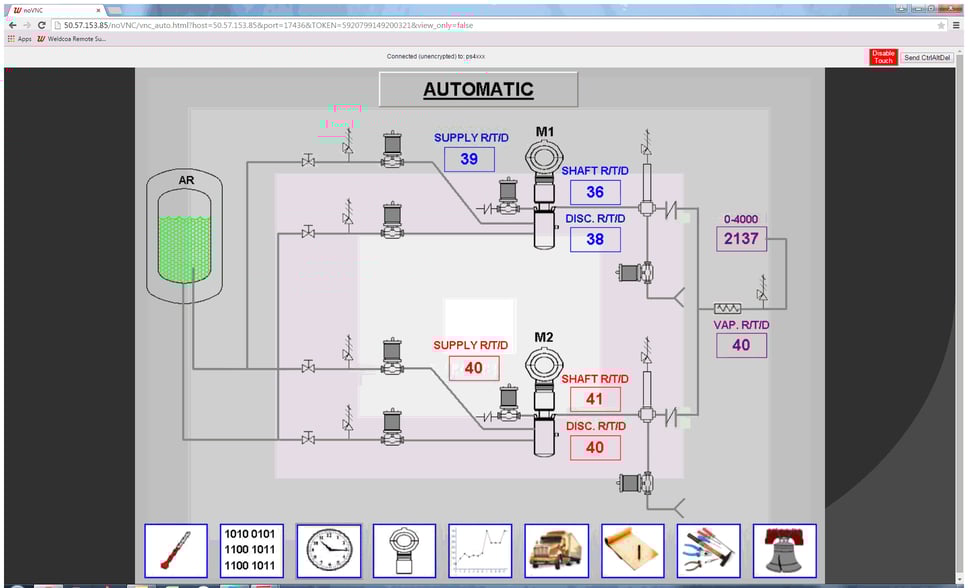This screenshot has width=968, height=588.
Task: Click the AUTOMATIC mode button
Action: 479,88
